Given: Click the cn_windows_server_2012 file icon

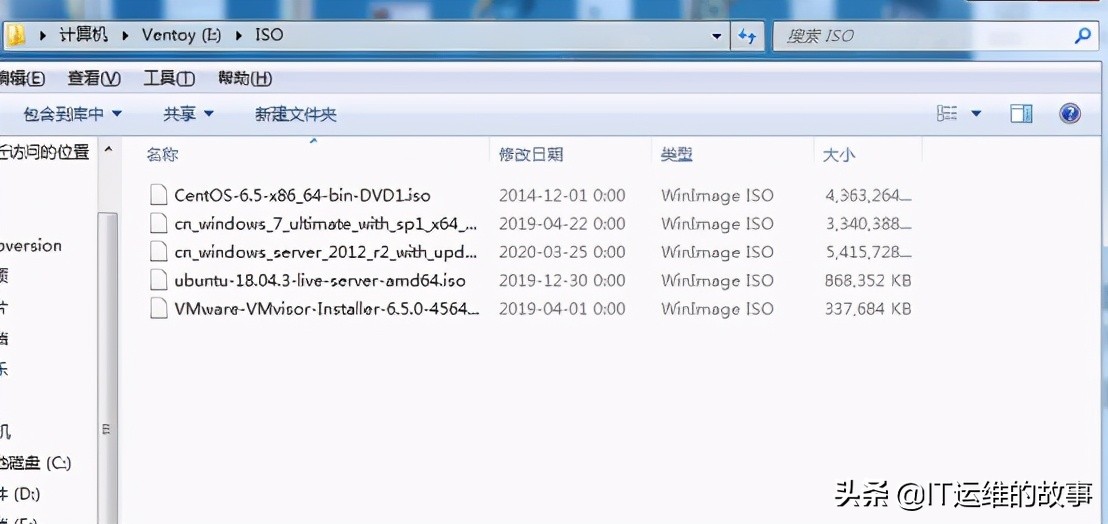Looking at the screenshot, I should (159, 251).
